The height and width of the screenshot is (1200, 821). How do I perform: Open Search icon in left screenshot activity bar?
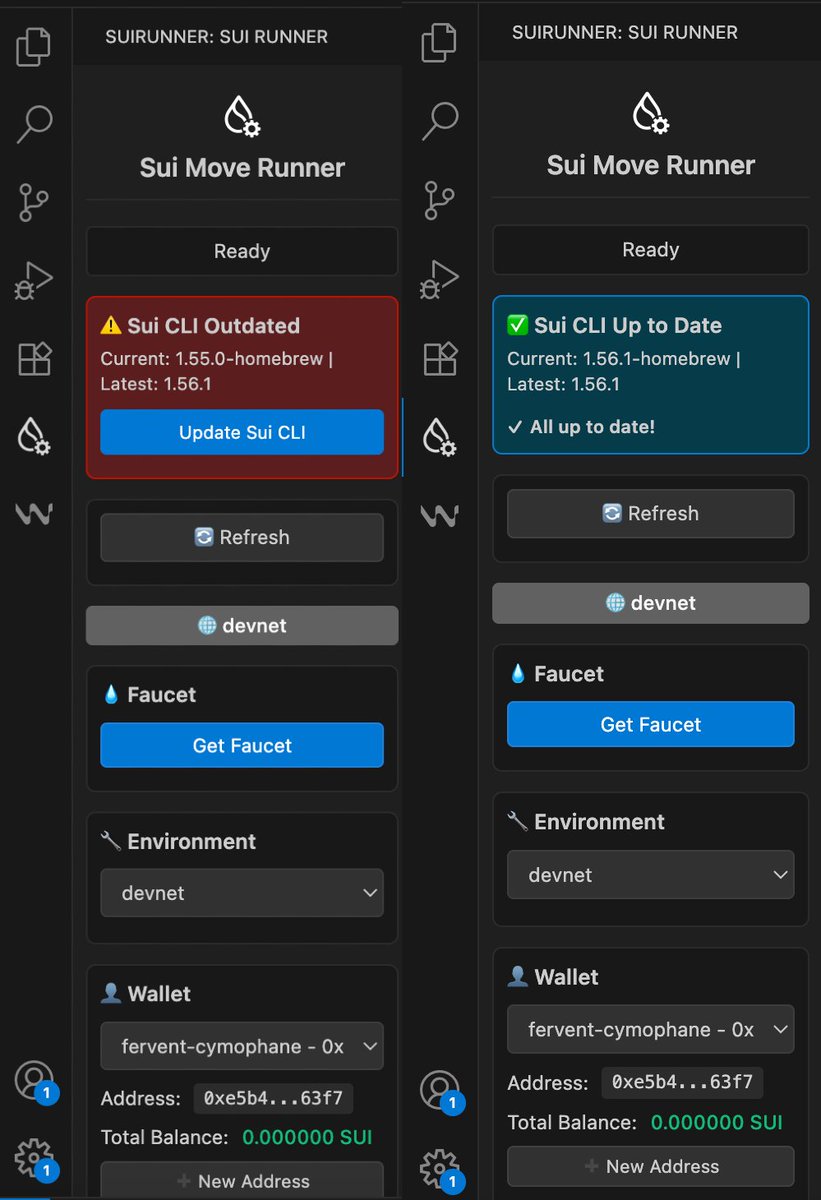[35, 124]
